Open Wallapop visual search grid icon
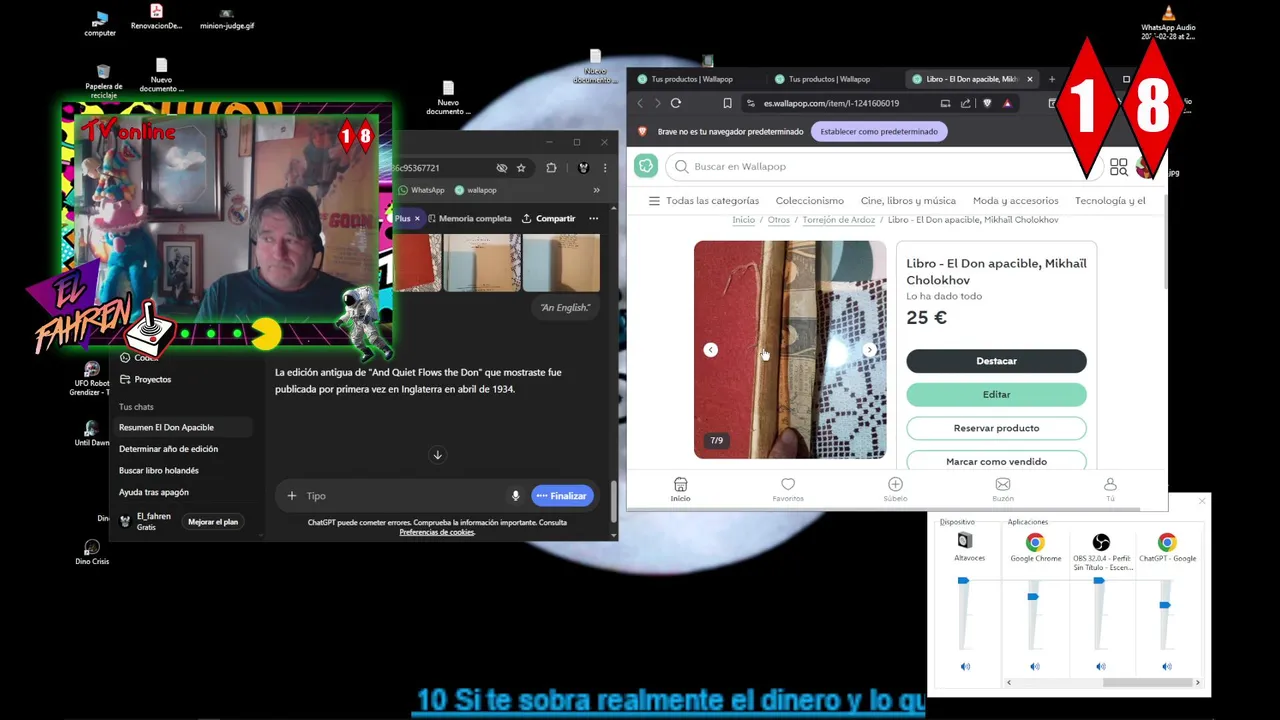Viewport: 1280px width, 720px height. click(1118, 167)
